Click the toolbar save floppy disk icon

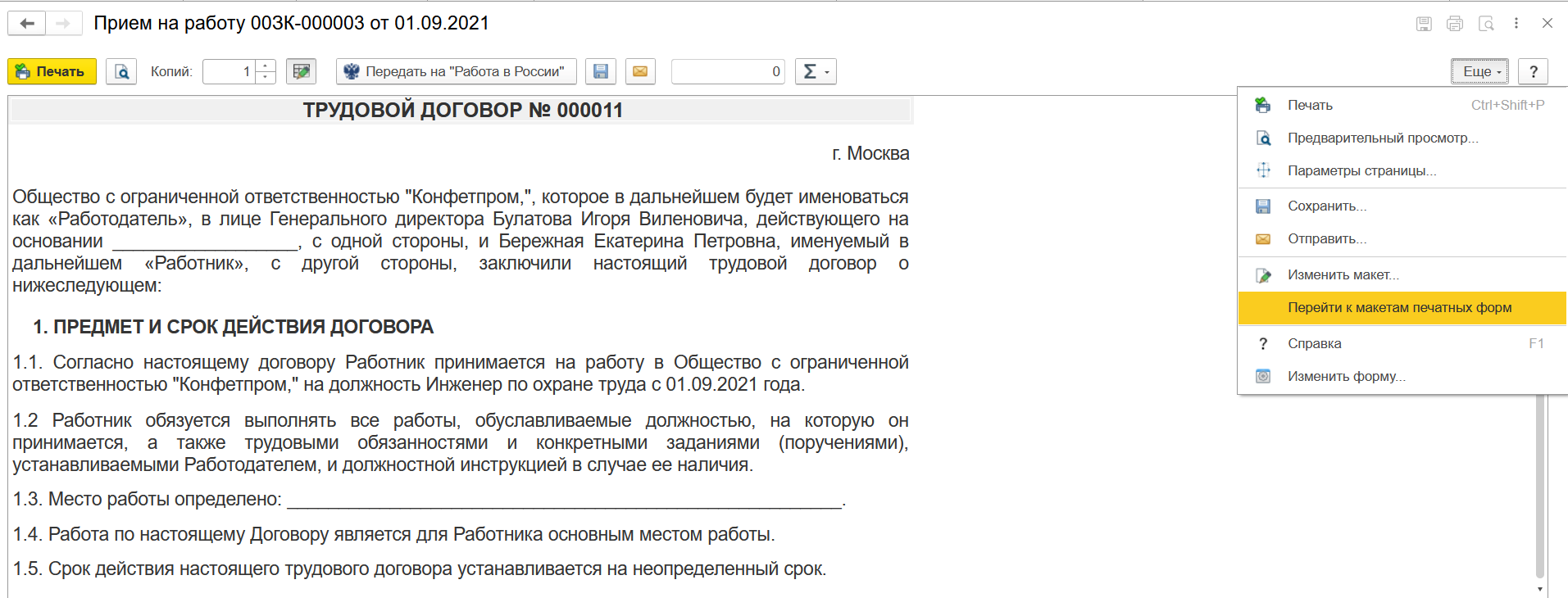coord(601,71)
